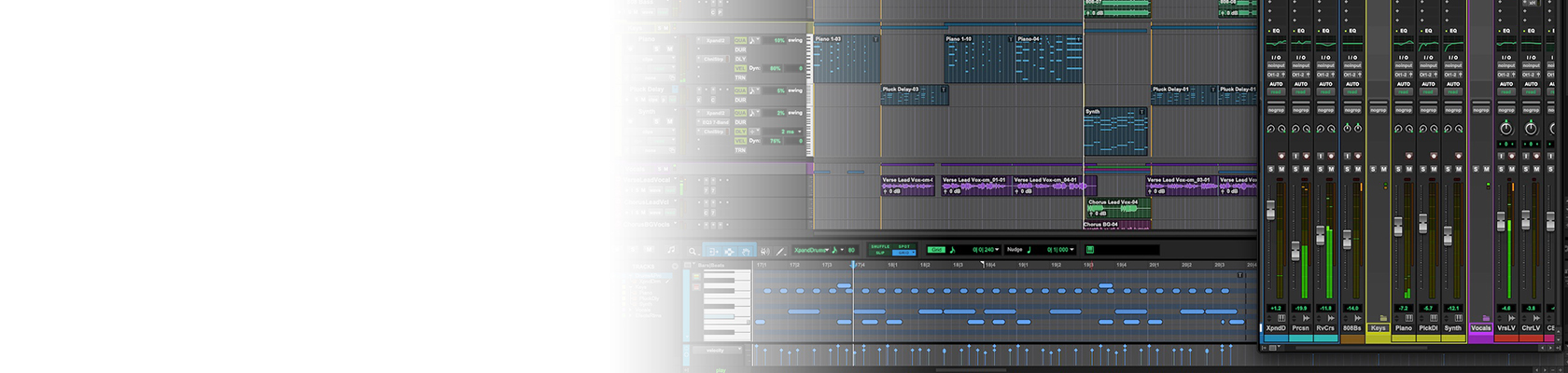Click the Prcsn volume fader handle

click(1295, 251)
